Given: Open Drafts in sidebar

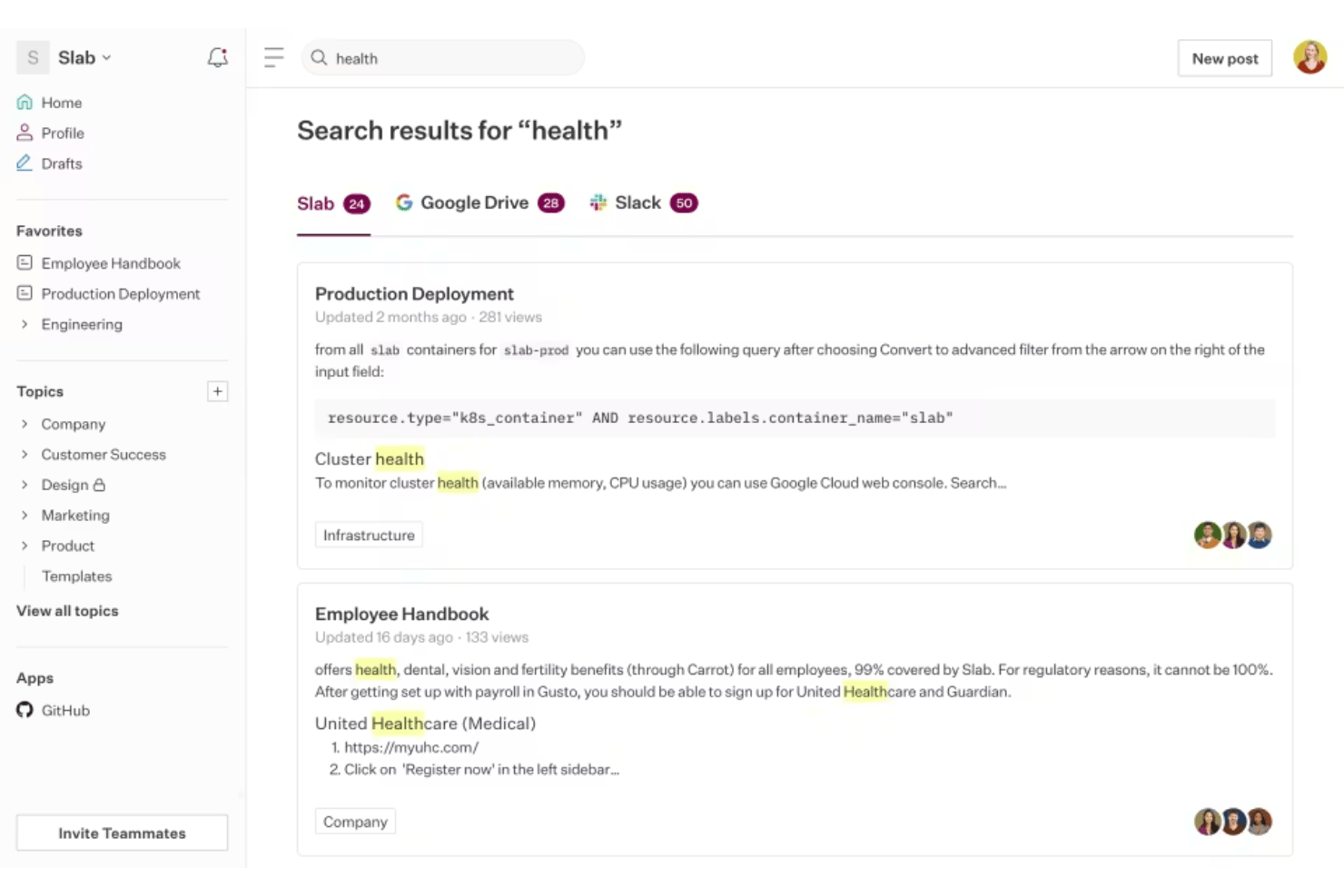Looking at the screenshot, I should [x=62, y=163].
